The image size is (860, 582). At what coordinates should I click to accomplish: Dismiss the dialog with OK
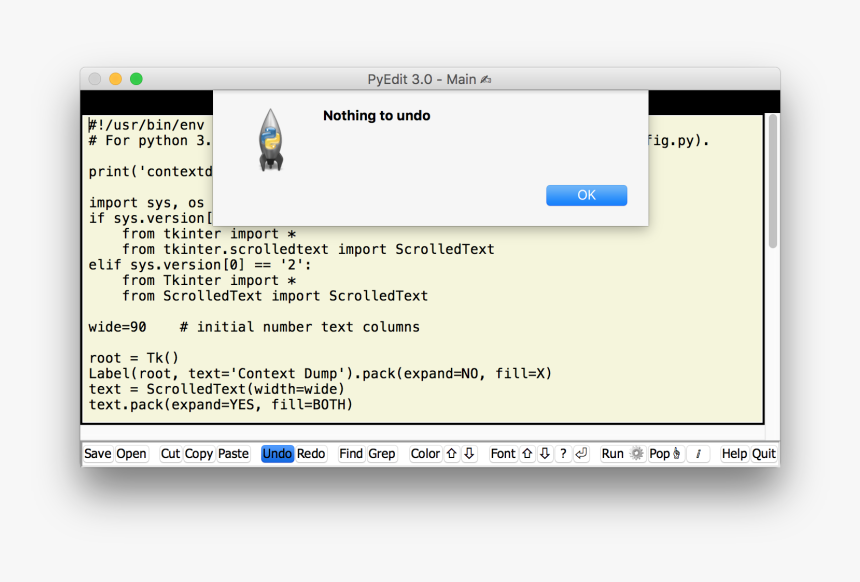point(586,195)
